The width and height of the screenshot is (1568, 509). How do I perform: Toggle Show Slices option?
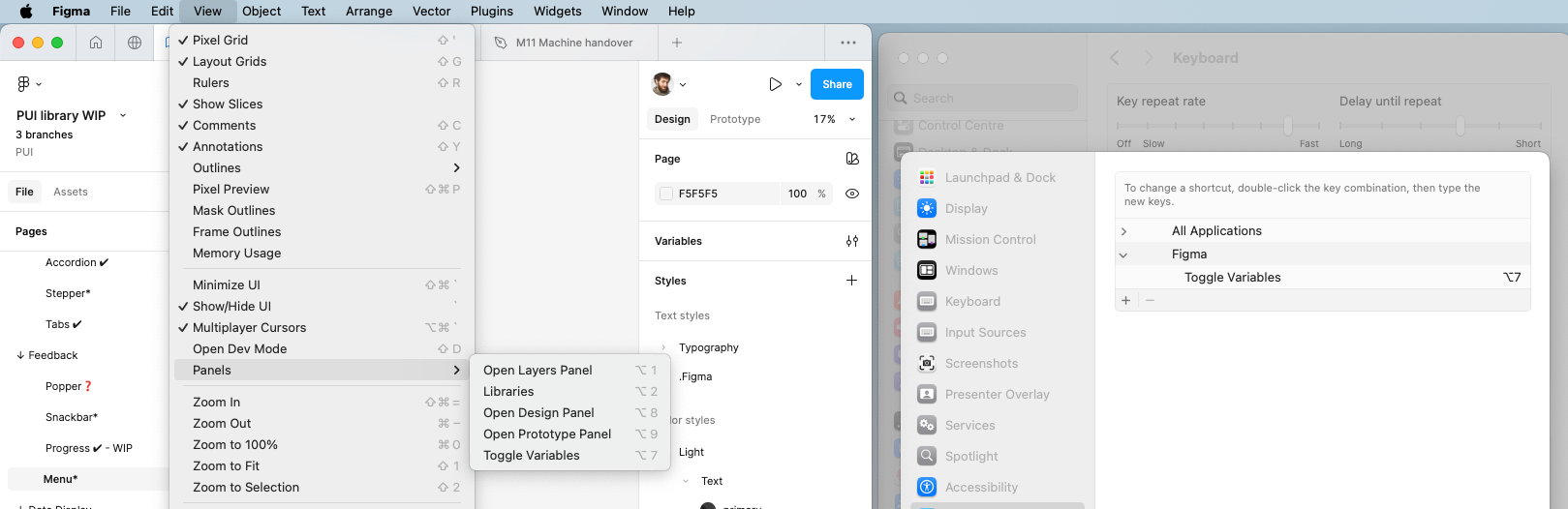click(321, 104)
